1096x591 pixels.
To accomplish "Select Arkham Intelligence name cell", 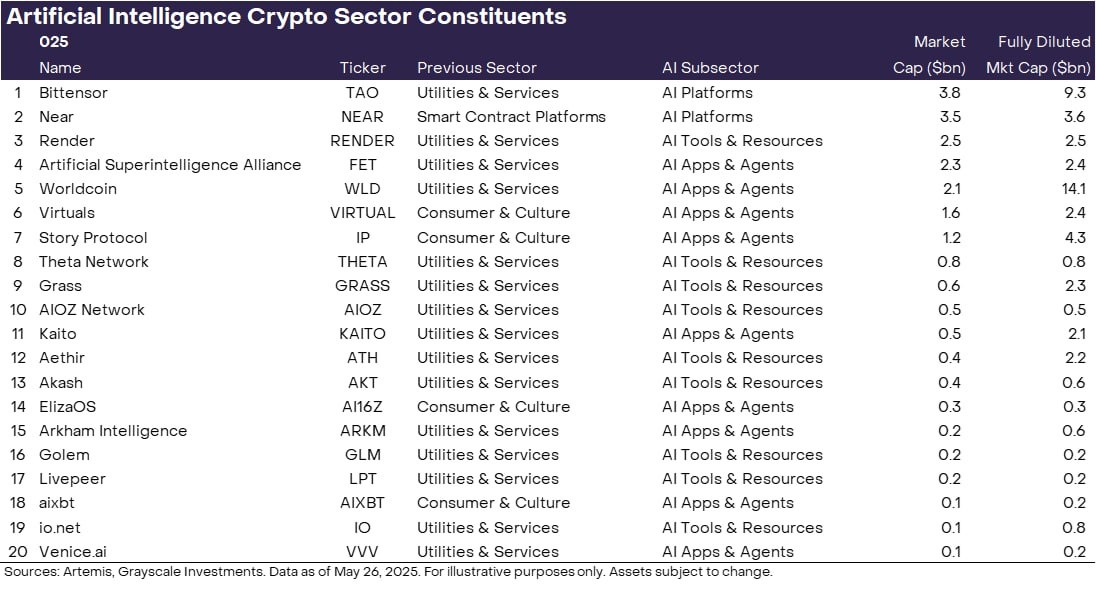I will [113, 431].
